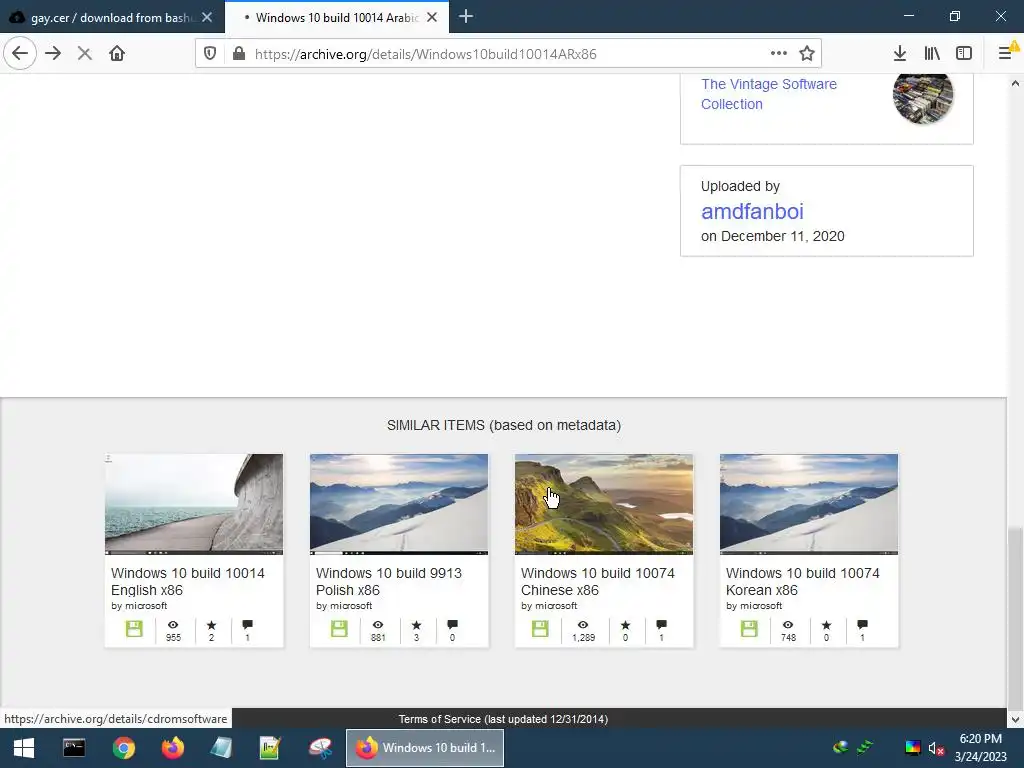Open page actions three-dot menu
Image resolution: width=1024 pixels, height=768 pixels.
point(778,54)
